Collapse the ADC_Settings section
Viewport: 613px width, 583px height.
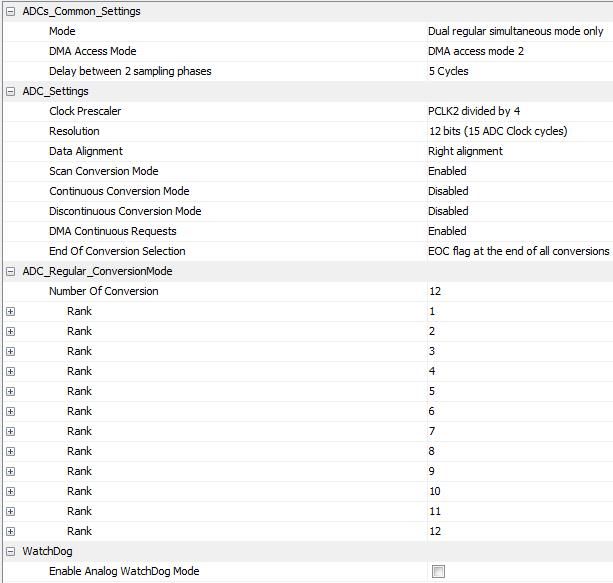pyautogui.click(x=10, y=91)
